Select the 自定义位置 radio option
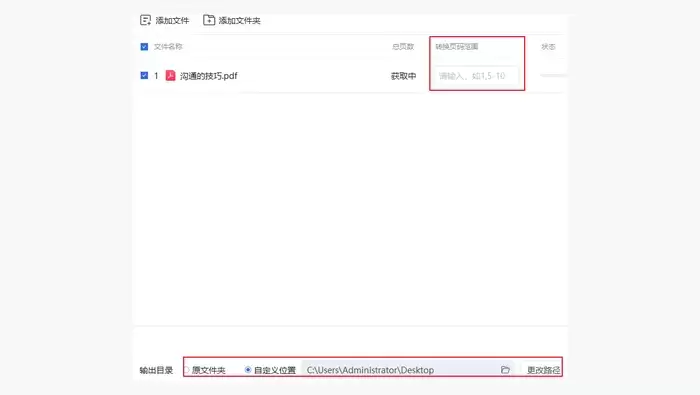The image size is (700, 395). pyautogui.click(x=248, y=370)
